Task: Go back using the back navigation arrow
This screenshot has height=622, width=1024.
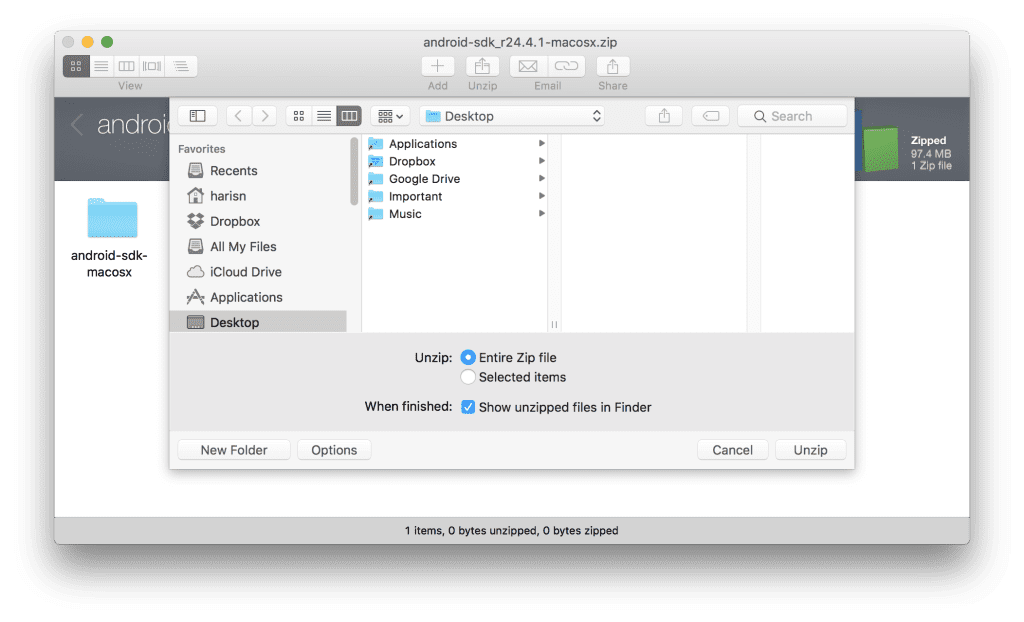Action: point(238,115)
